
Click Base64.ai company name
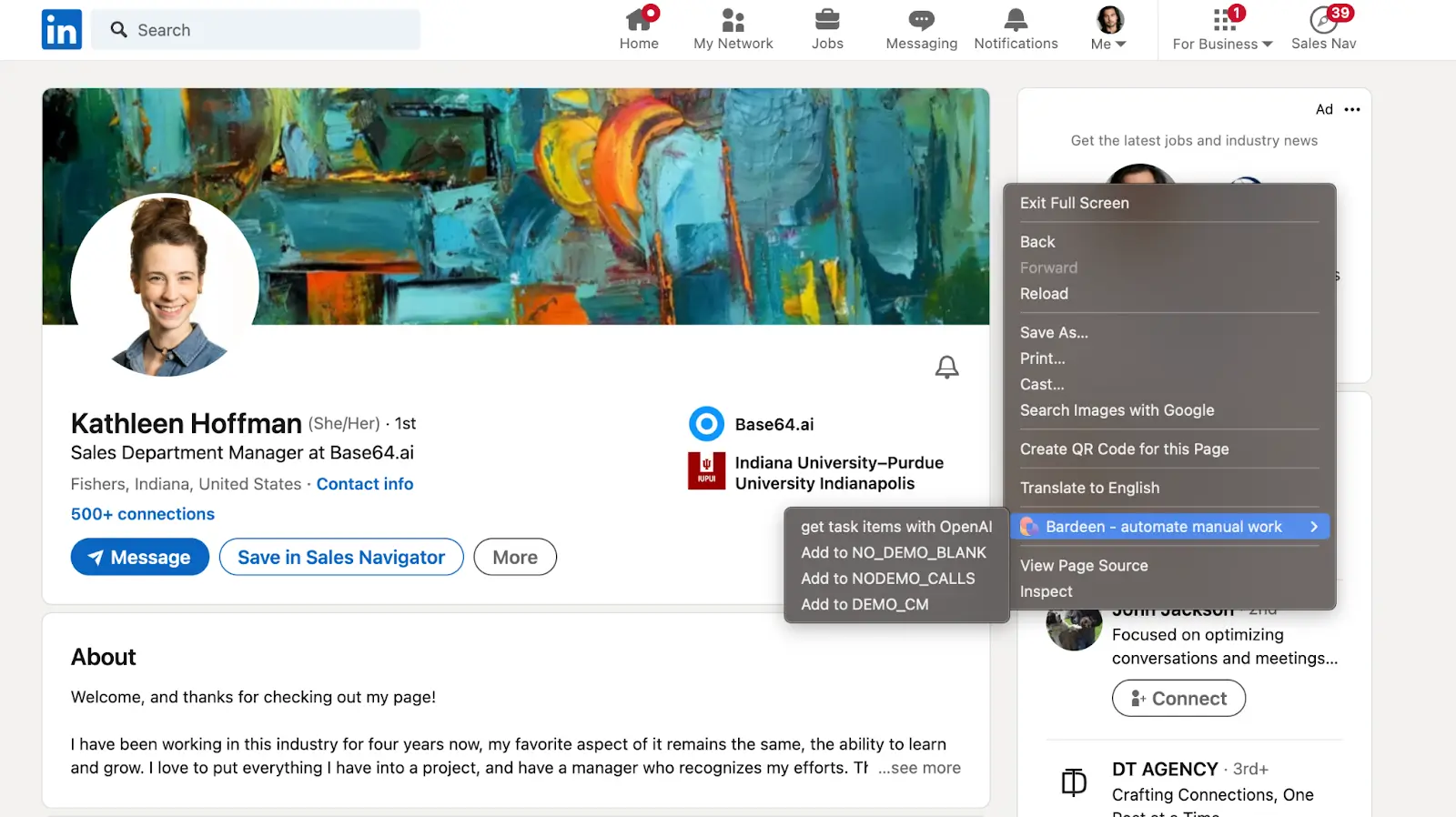point(774,425)
